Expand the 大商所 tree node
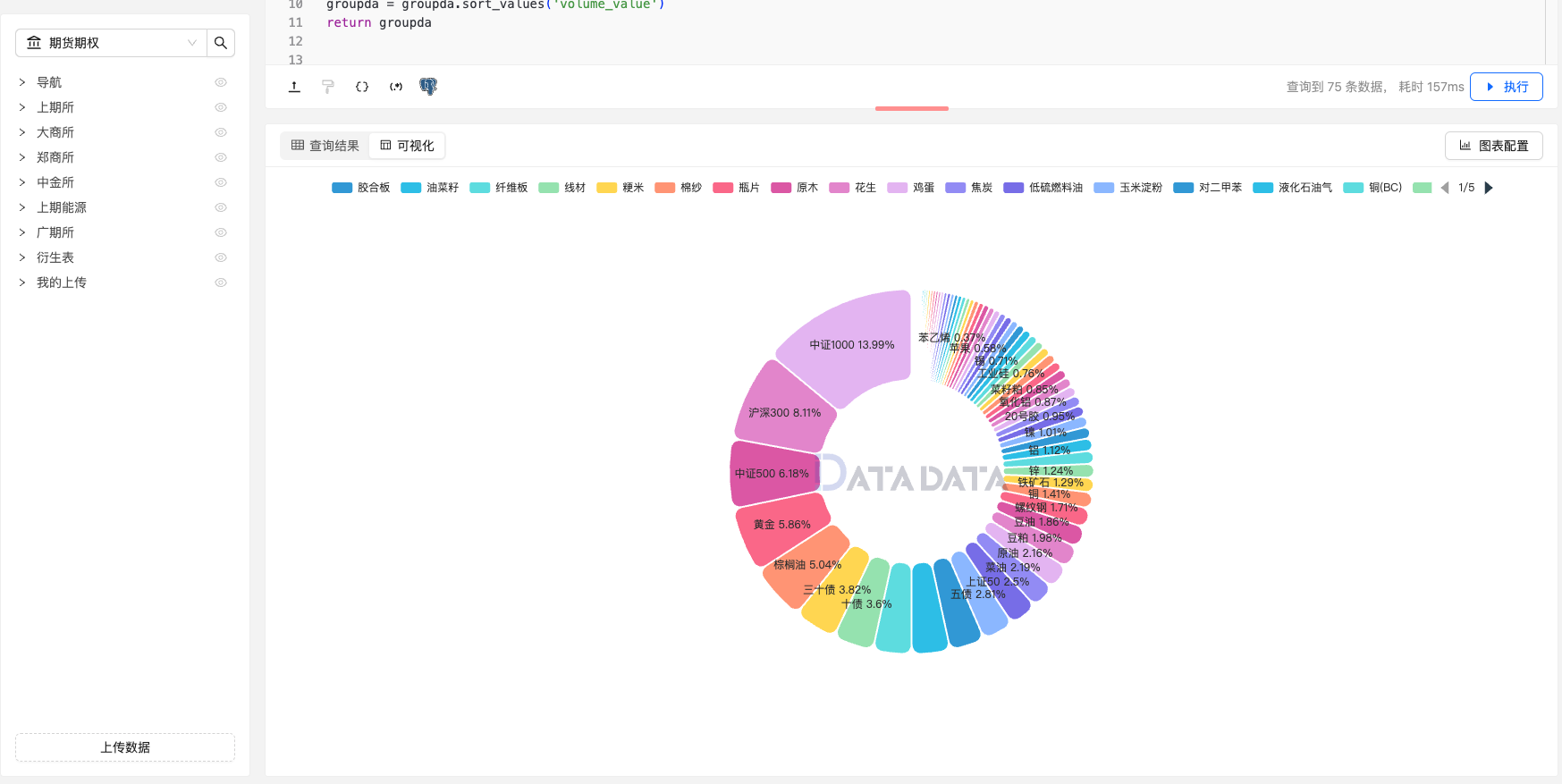The image size is (1562, 784). pos(22,132)
